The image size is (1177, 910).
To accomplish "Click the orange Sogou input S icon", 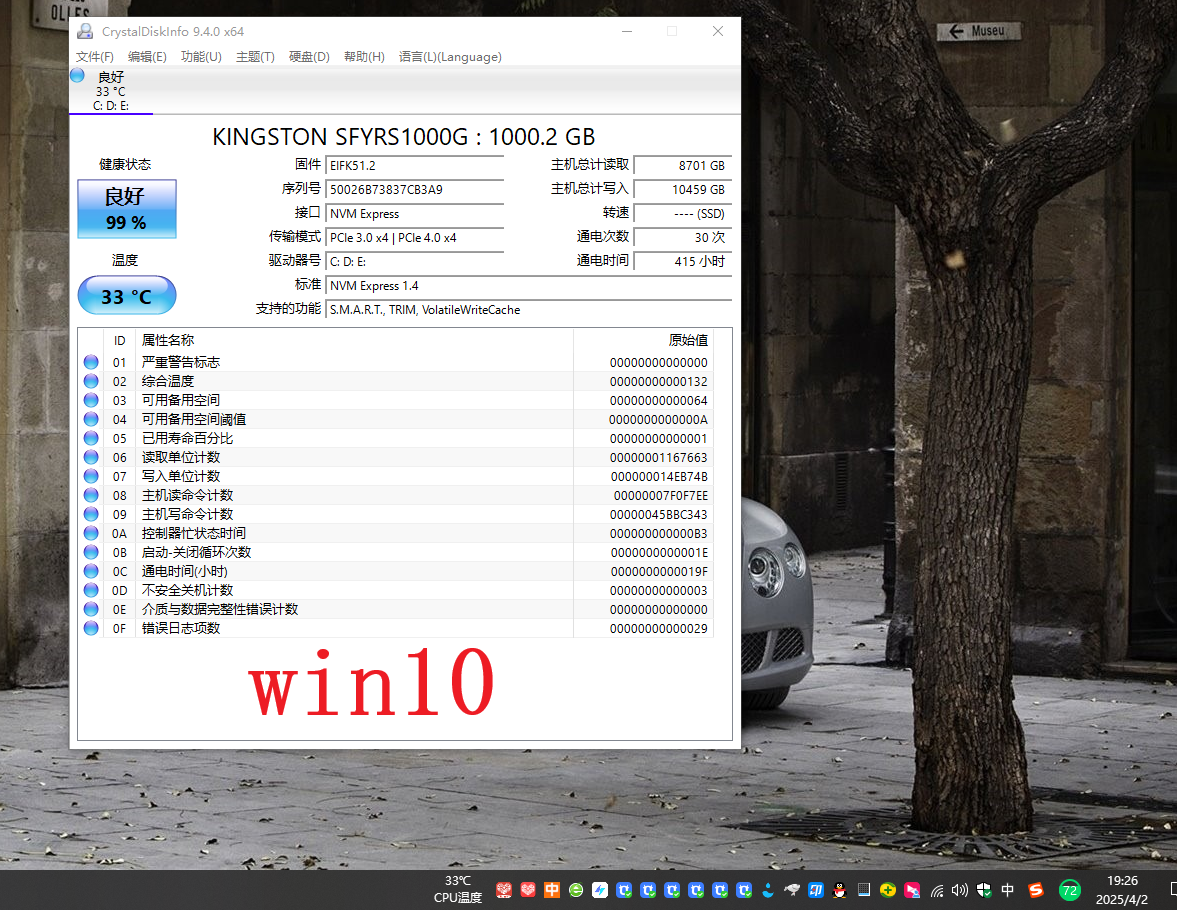I will click(1037, 890).
